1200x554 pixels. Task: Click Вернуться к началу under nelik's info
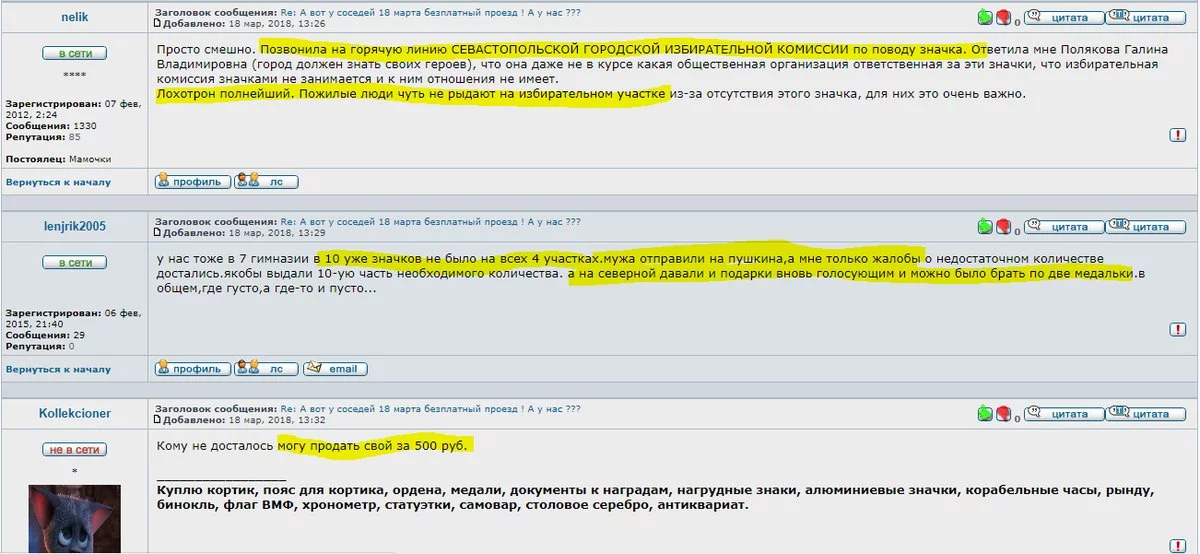pyautogui.click(x=58, y=182)
